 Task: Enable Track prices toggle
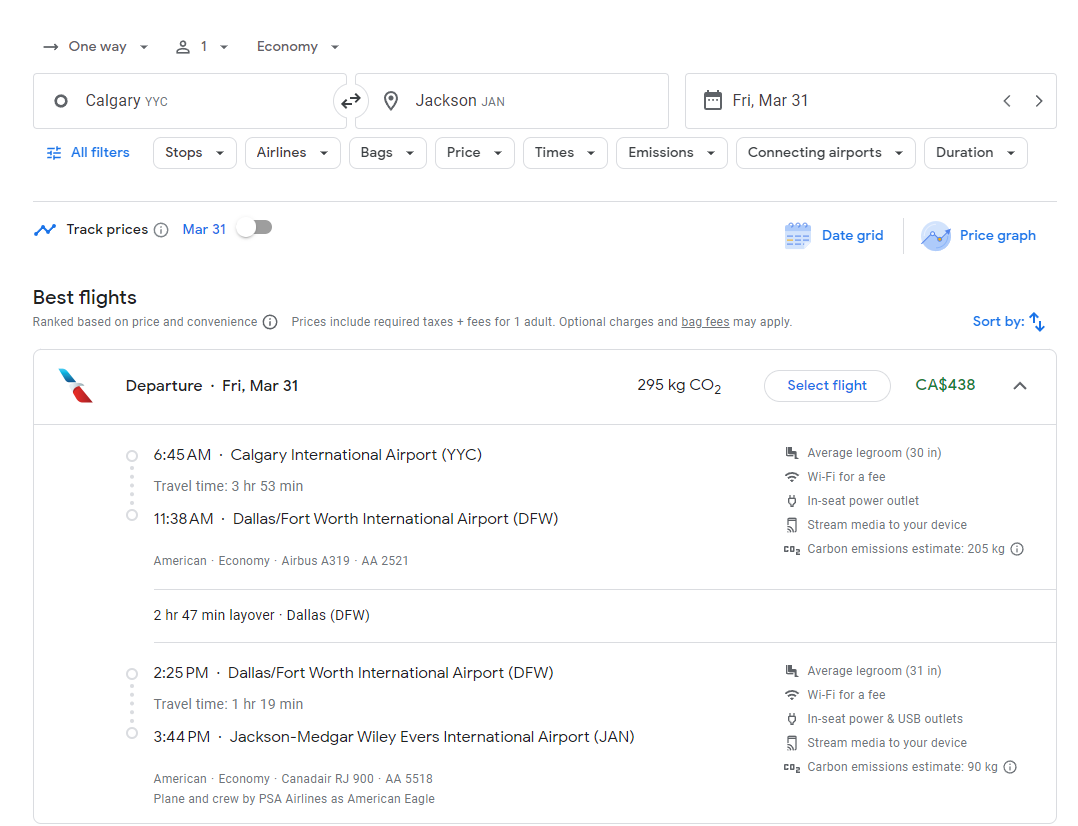254,228
